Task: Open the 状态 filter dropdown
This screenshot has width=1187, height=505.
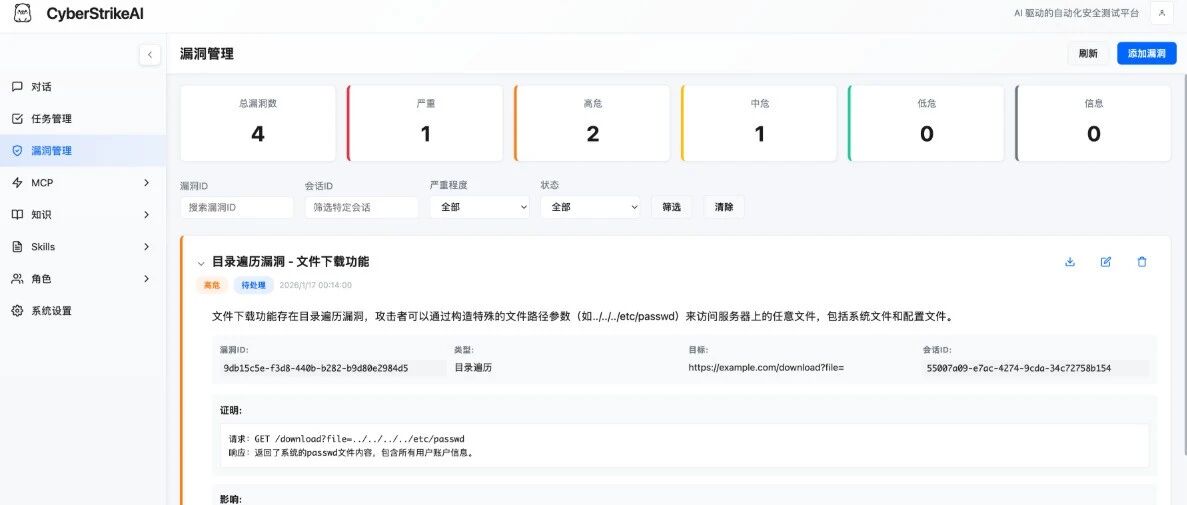Action: [x=590, y=207]
